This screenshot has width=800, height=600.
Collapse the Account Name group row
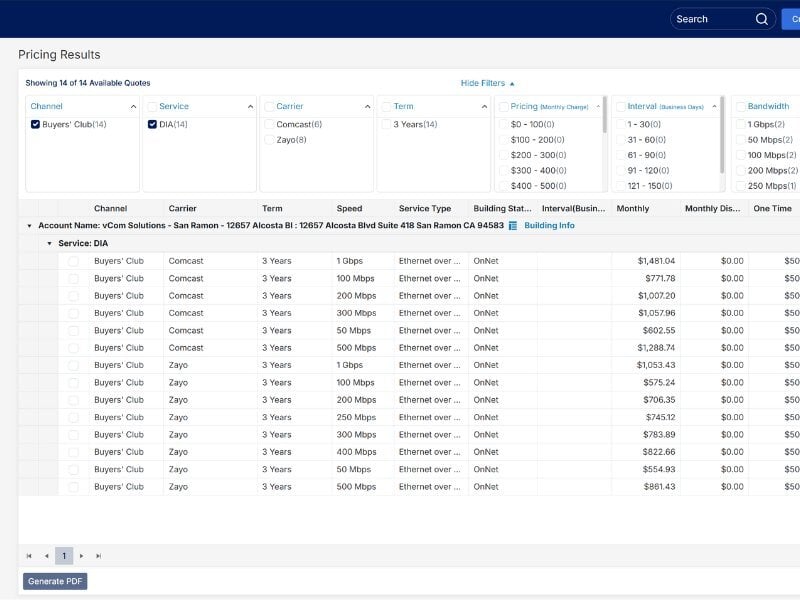point(29,226)
